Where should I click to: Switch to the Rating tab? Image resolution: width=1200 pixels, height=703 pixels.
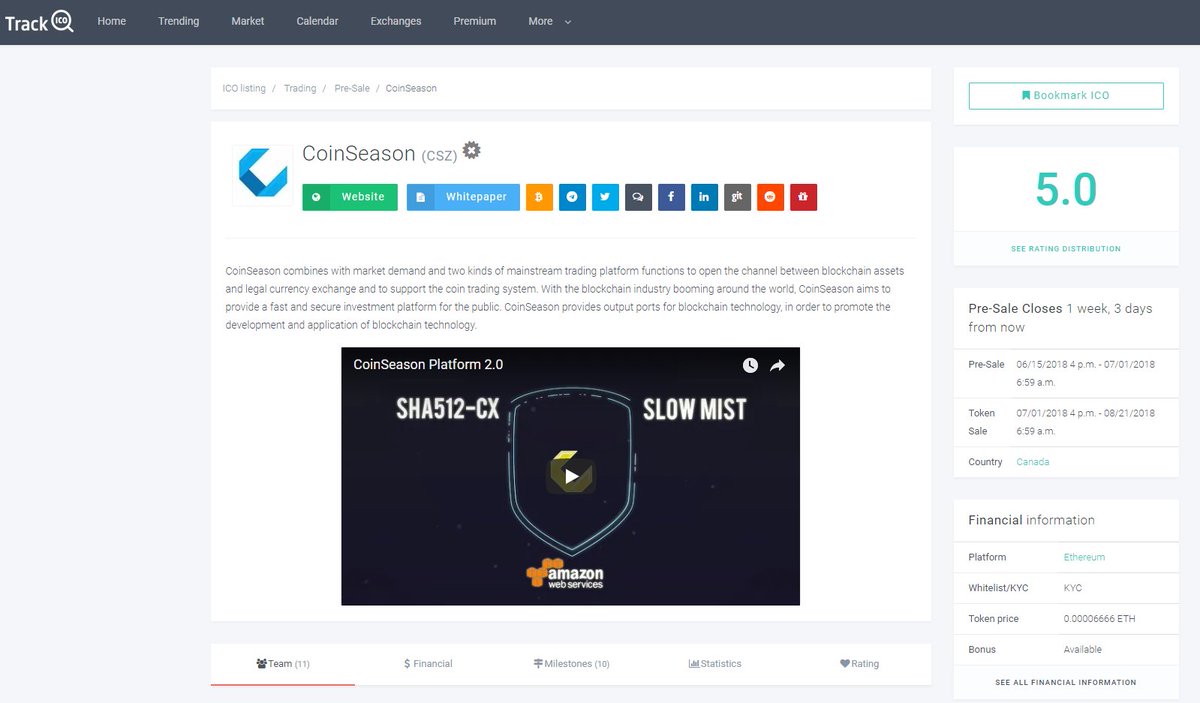click(x=860, y=663)
